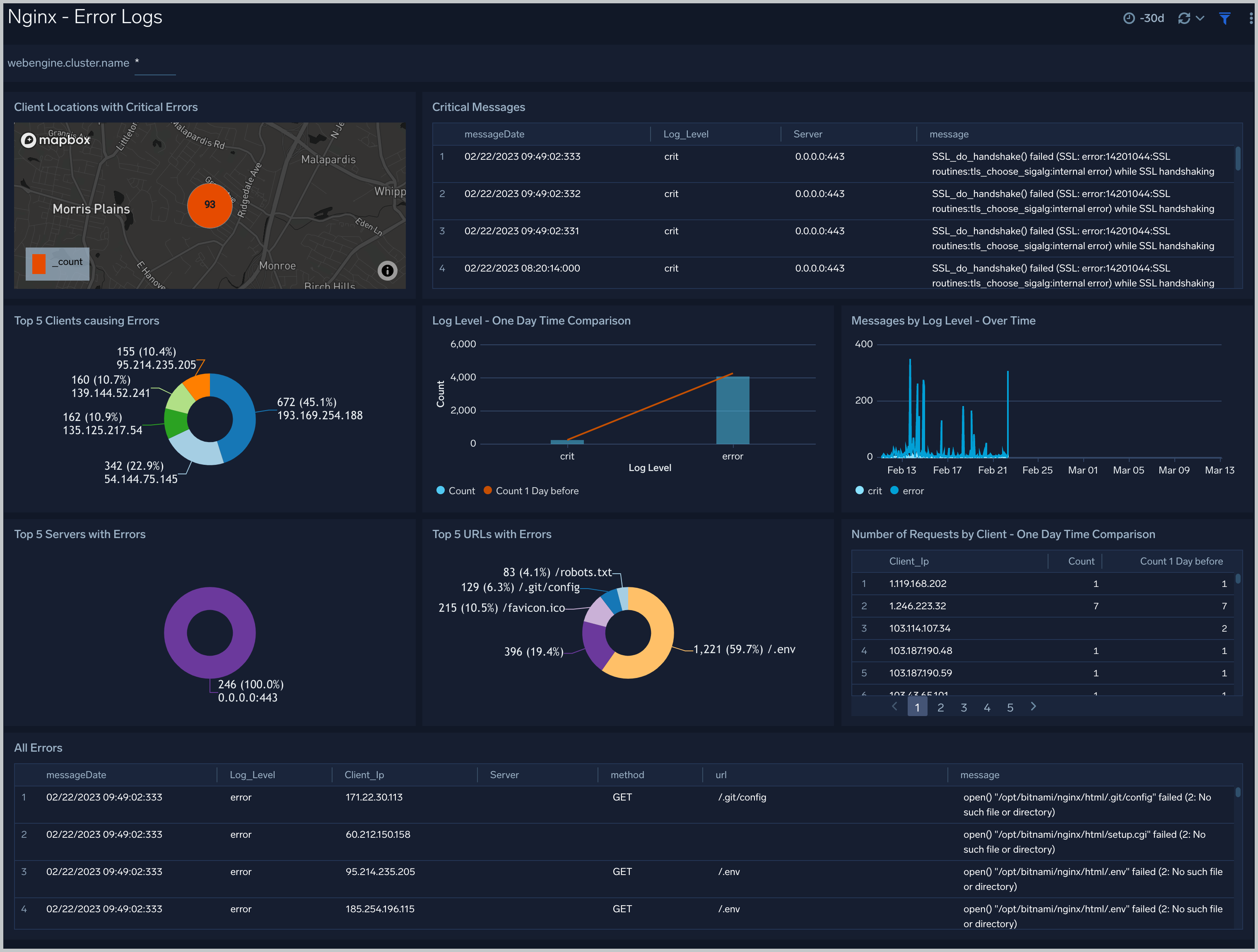The image size is (1258, 952).
Task: Go to page 4 of client requests
Action: point(987,707)
